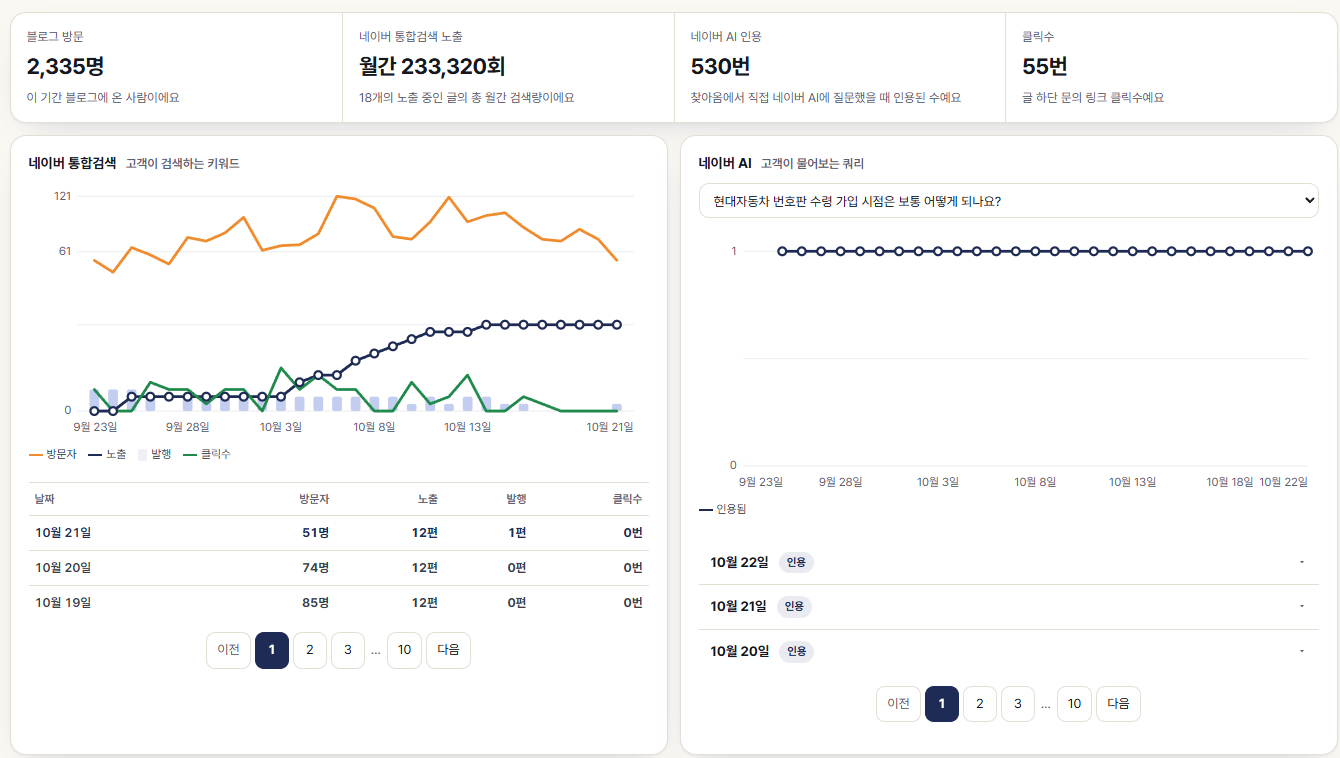Screen dimensions: 1340x758
Task: Select current page 1 under 네이버 통합검색 table
Action: coord(272,650)
